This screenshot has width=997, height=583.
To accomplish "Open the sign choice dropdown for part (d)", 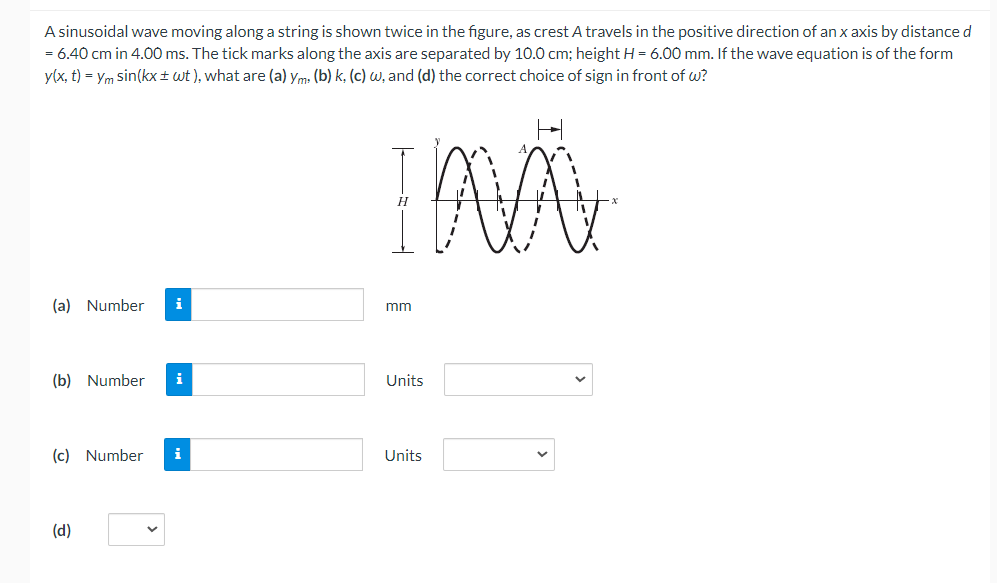I will 136,529.
